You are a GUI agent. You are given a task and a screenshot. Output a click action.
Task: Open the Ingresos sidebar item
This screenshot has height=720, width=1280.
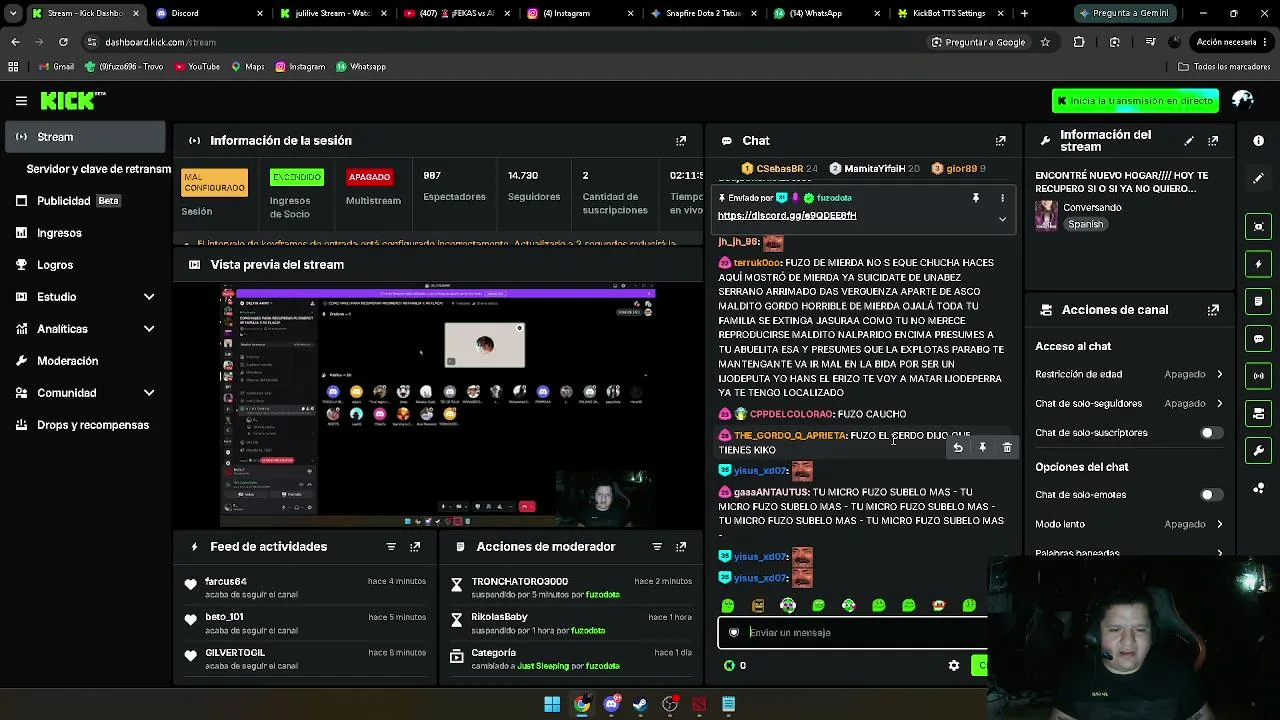86,233
